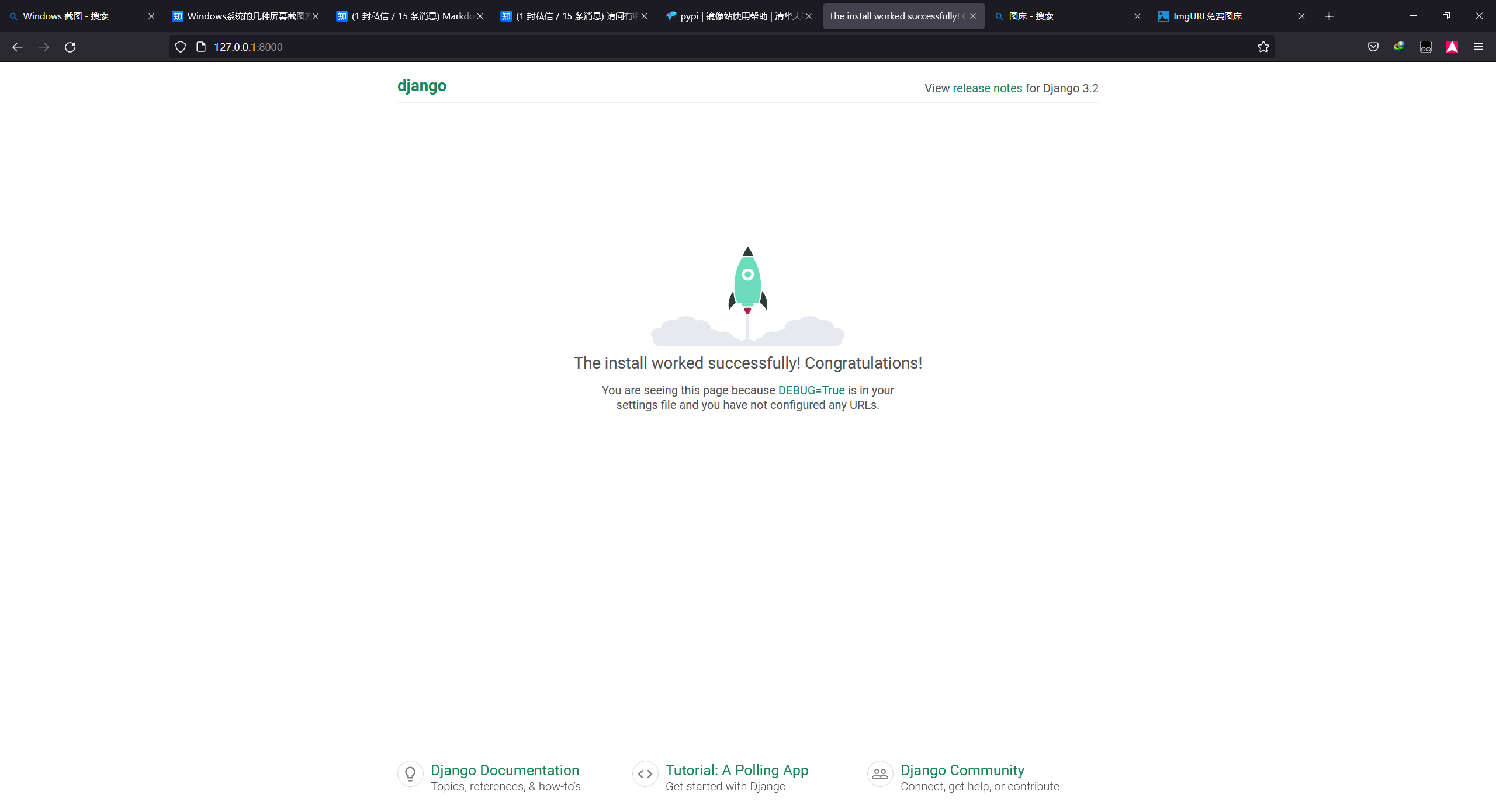Open the release notes link
This screenshot has height=812, width=1496.
coord(987,88)
